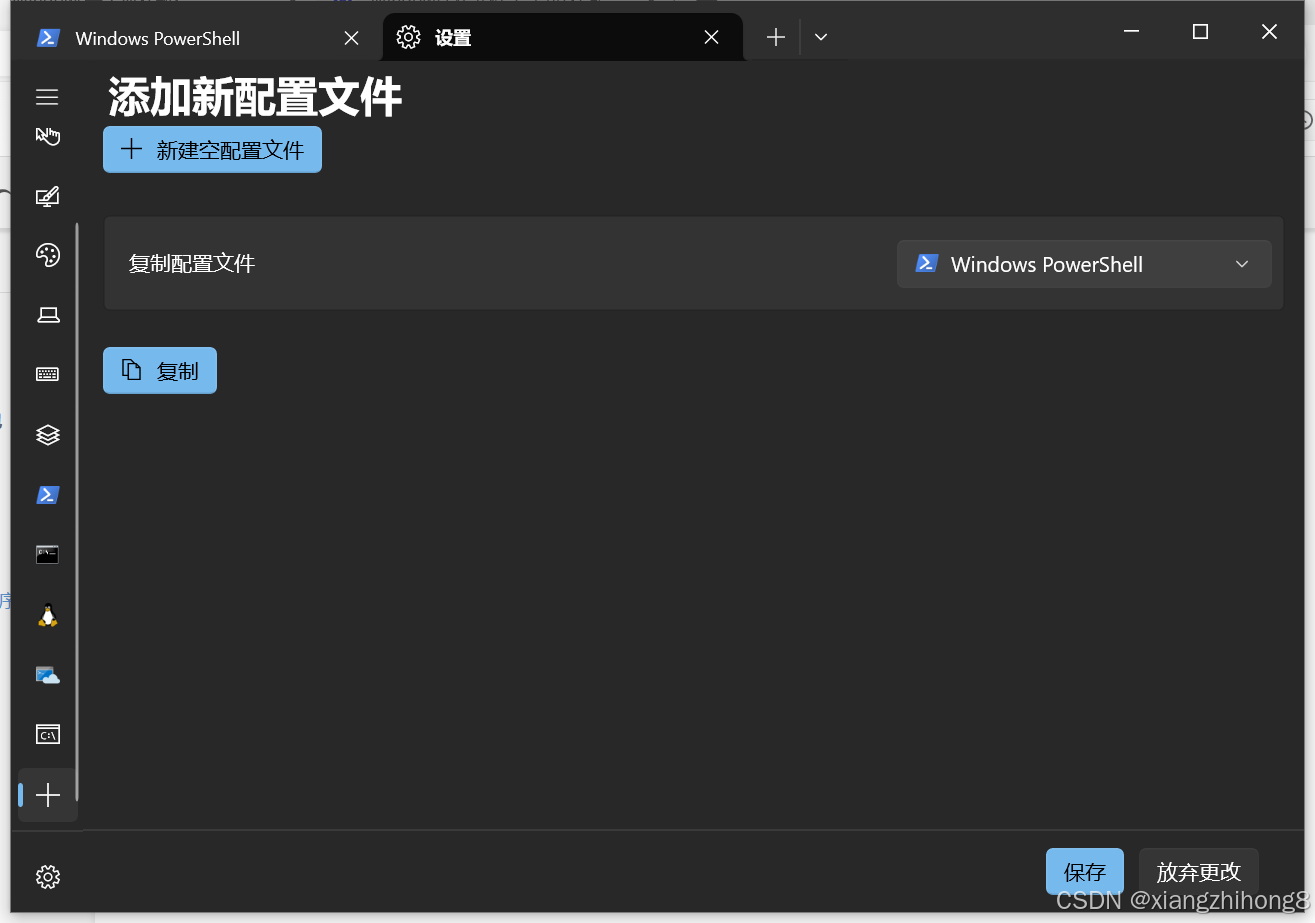Viewport: 1315px width, 923px height.
Task: Select the Command Prompt profile icon in sidebar
Action: point(47,554)
